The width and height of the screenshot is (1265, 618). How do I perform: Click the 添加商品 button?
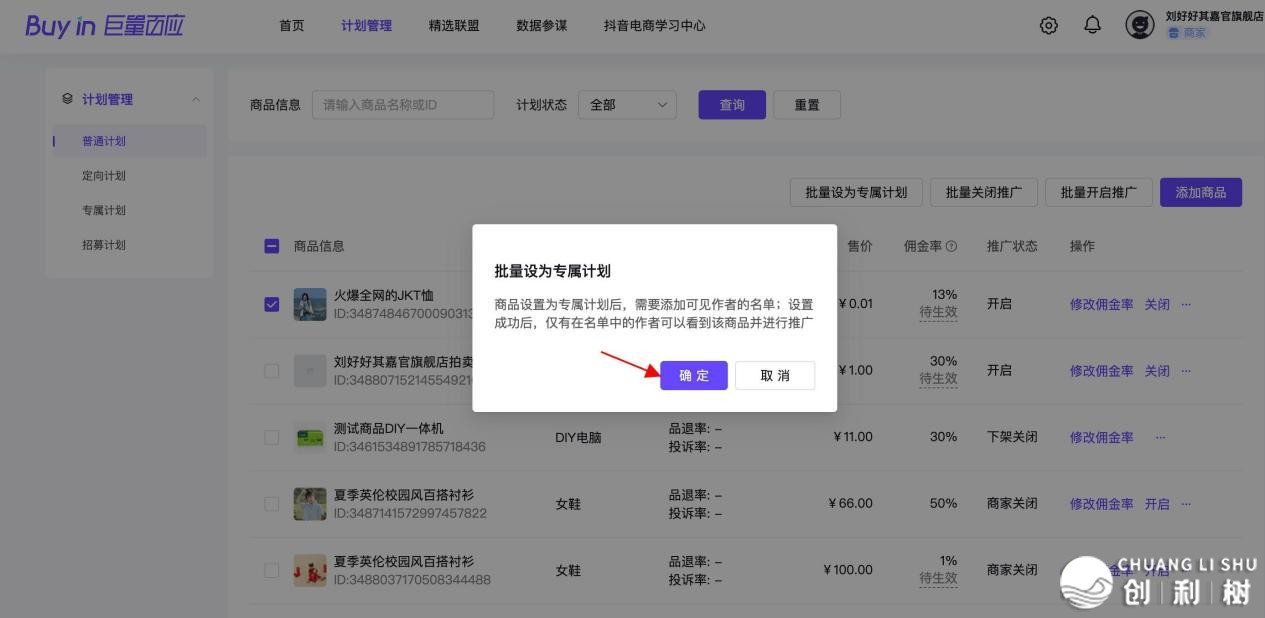coord(1201,192)
